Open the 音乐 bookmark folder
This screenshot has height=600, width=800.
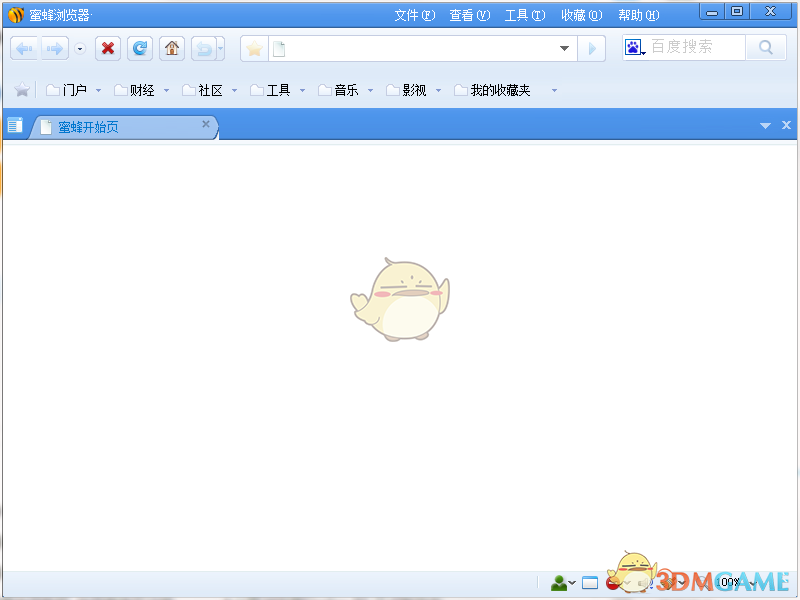338,90
